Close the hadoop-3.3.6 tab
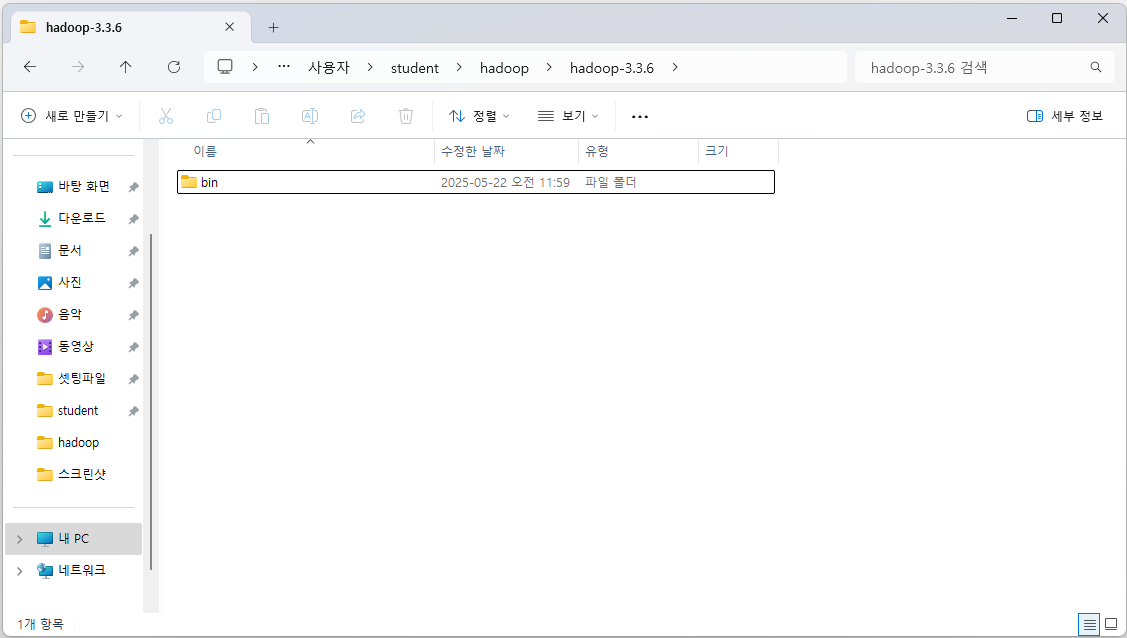The height and width of the screenshot is (638, 1127). click(229, 27)
